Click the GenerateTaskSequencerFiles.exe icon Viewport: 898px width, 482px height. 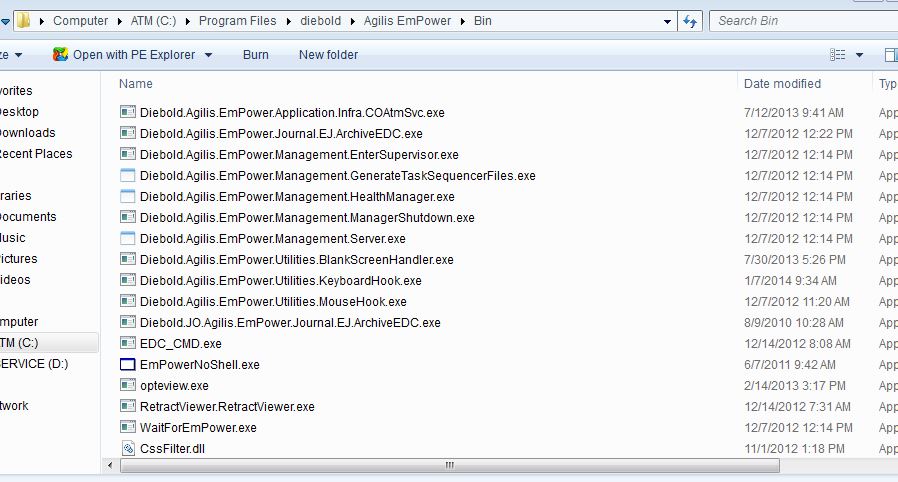[128, 175]
